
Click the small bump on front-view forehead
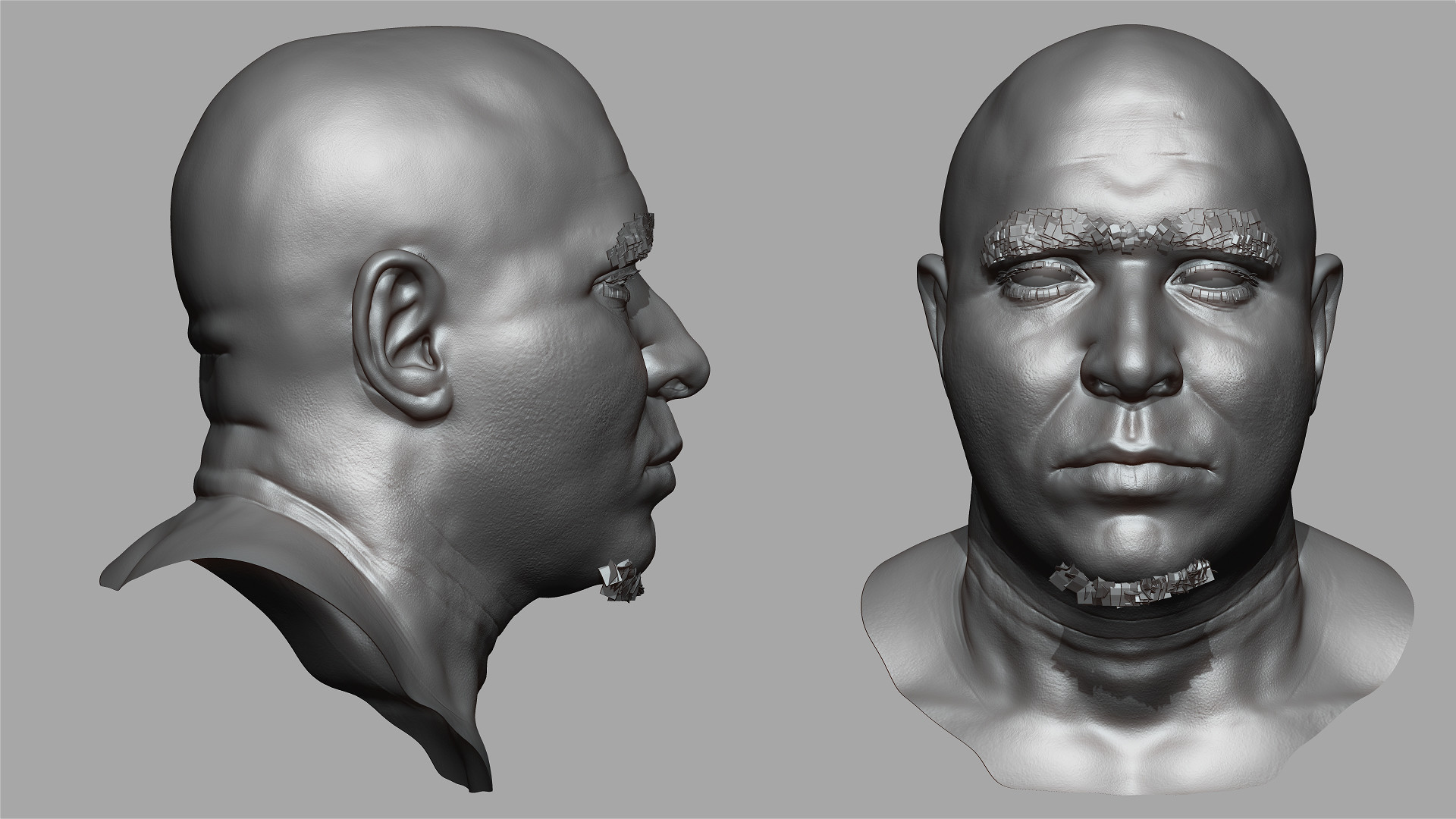tap(1178, 115)
